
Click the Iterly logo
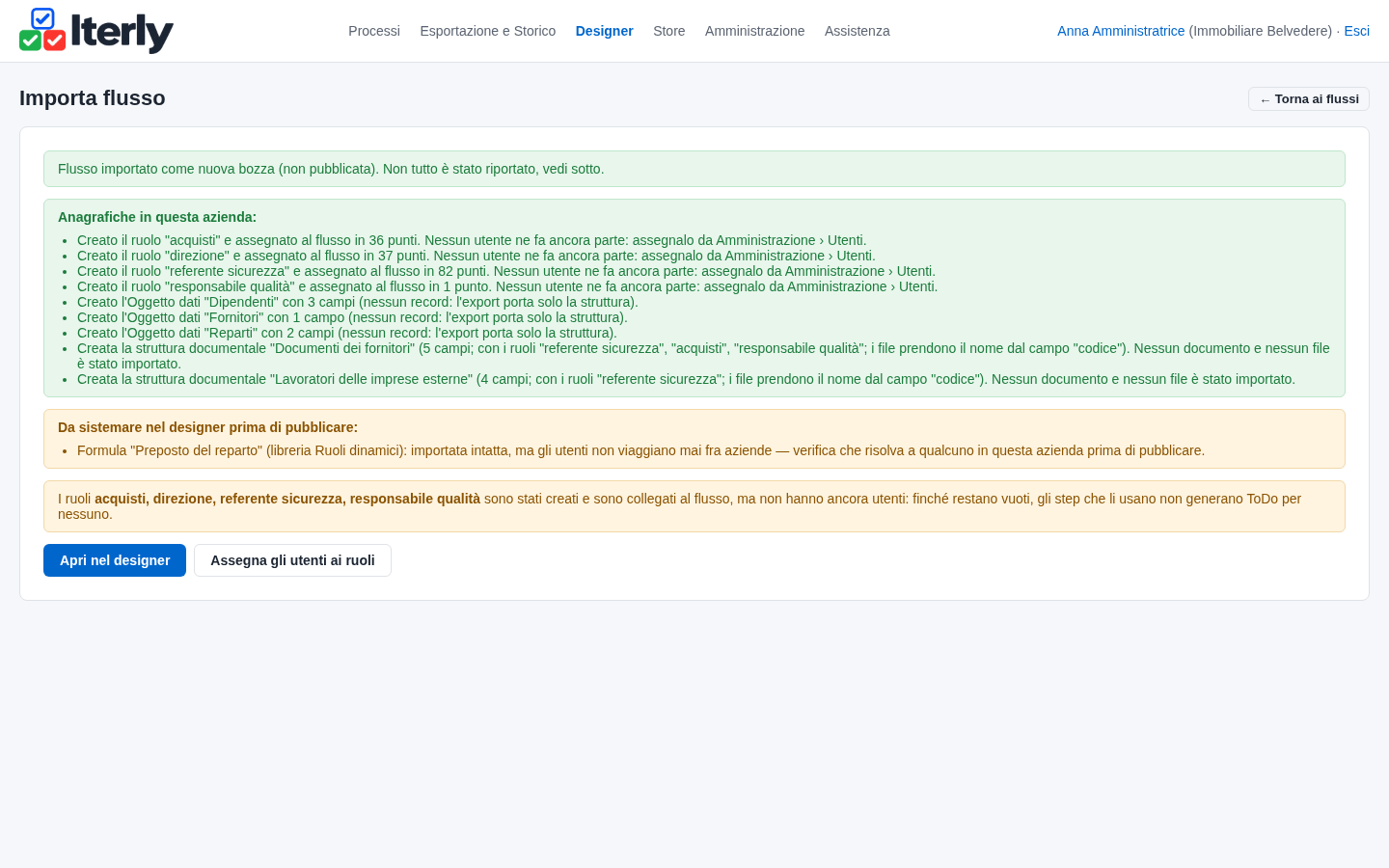96,31
